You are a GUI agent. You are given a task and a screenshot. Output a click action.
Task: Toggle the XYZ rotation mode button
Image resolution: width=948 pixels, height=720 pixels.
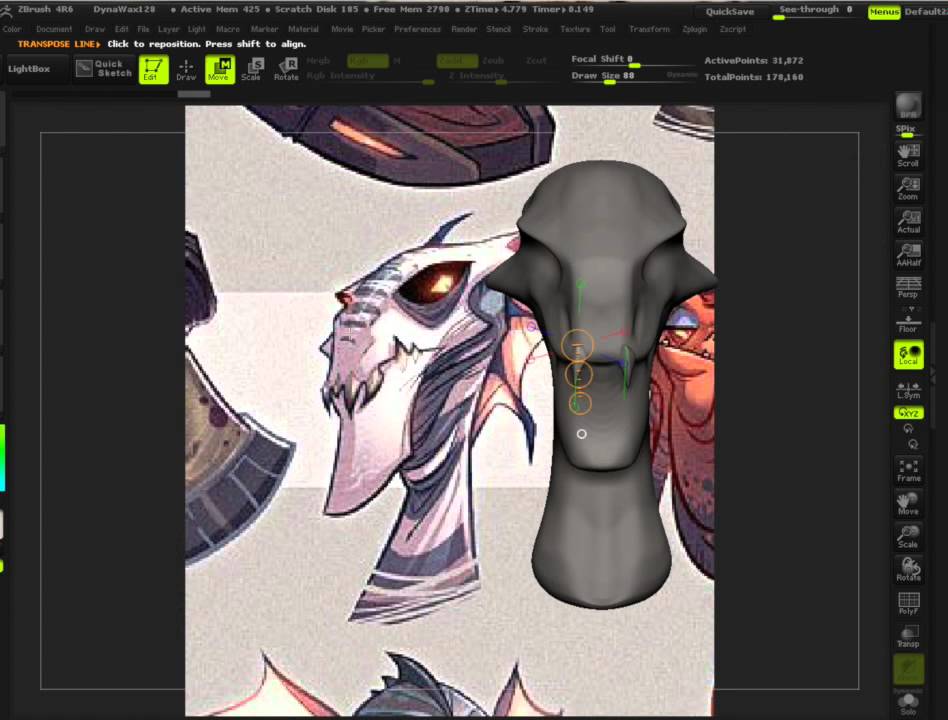(908, 413)
